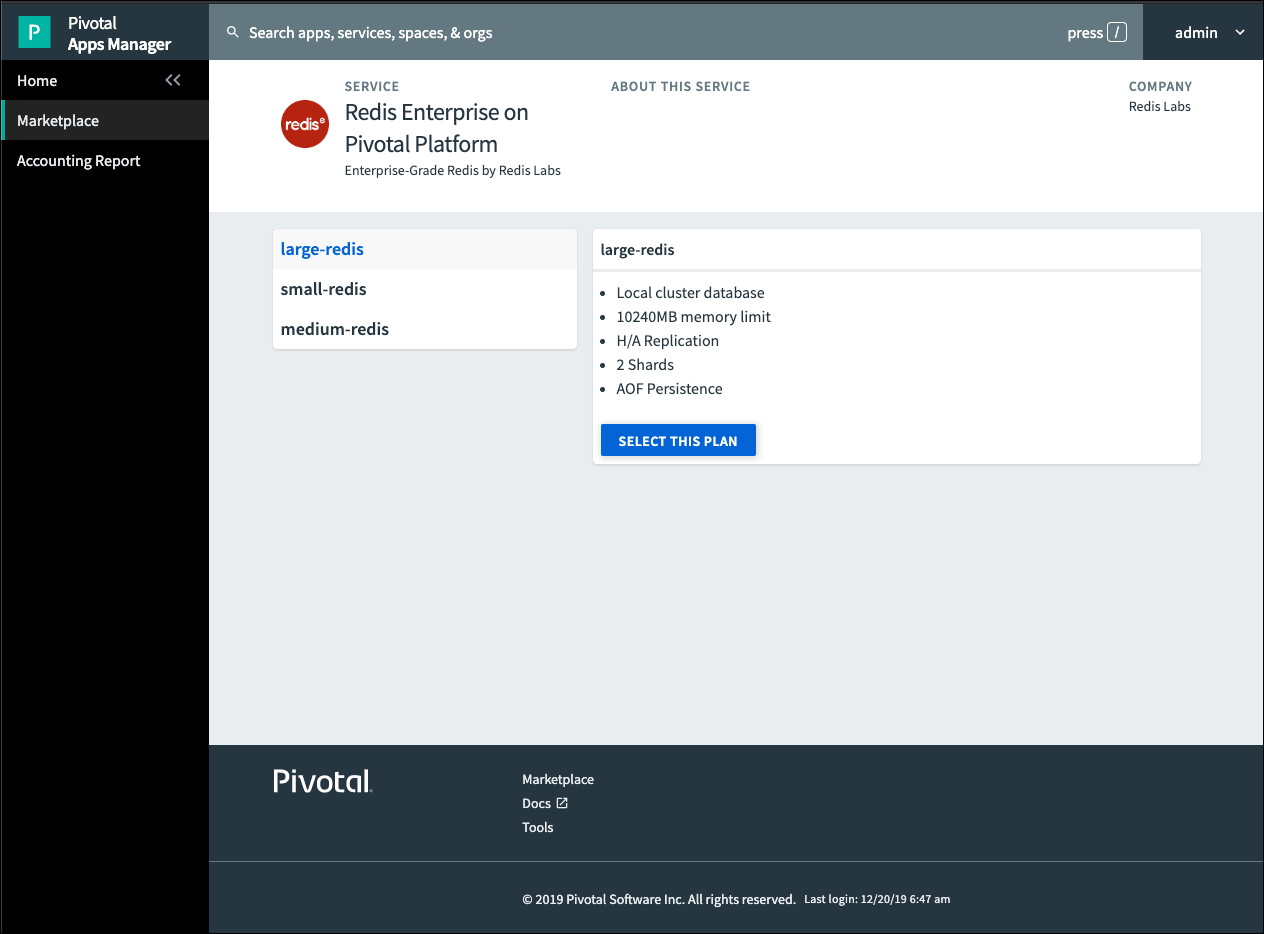Click the external link icon beside Docs
Viewport: 1264px width, 934px height.
[562, 803]
